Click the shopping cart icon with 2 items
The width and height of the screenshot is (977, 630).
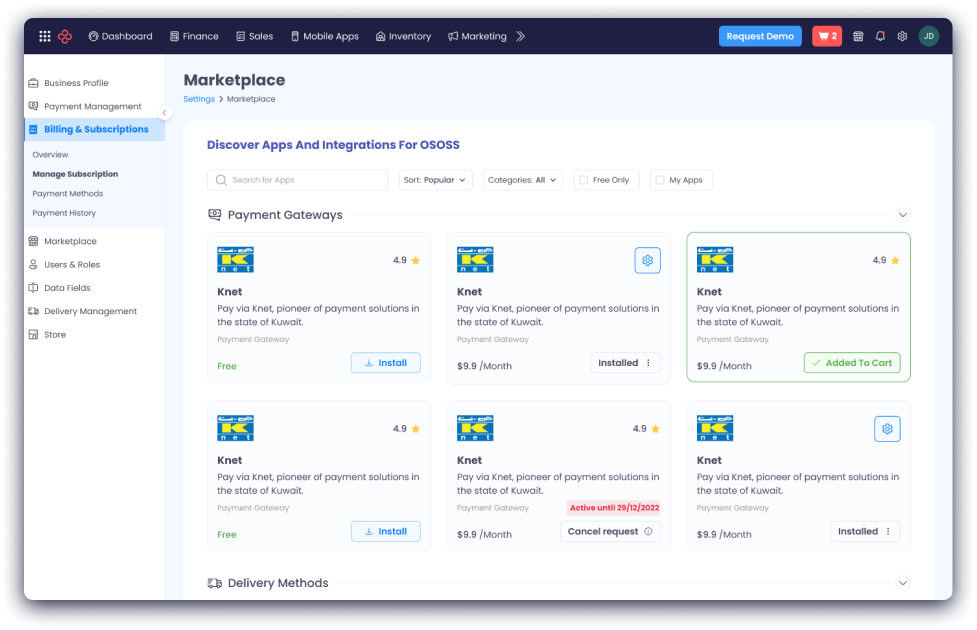(827, 36)
